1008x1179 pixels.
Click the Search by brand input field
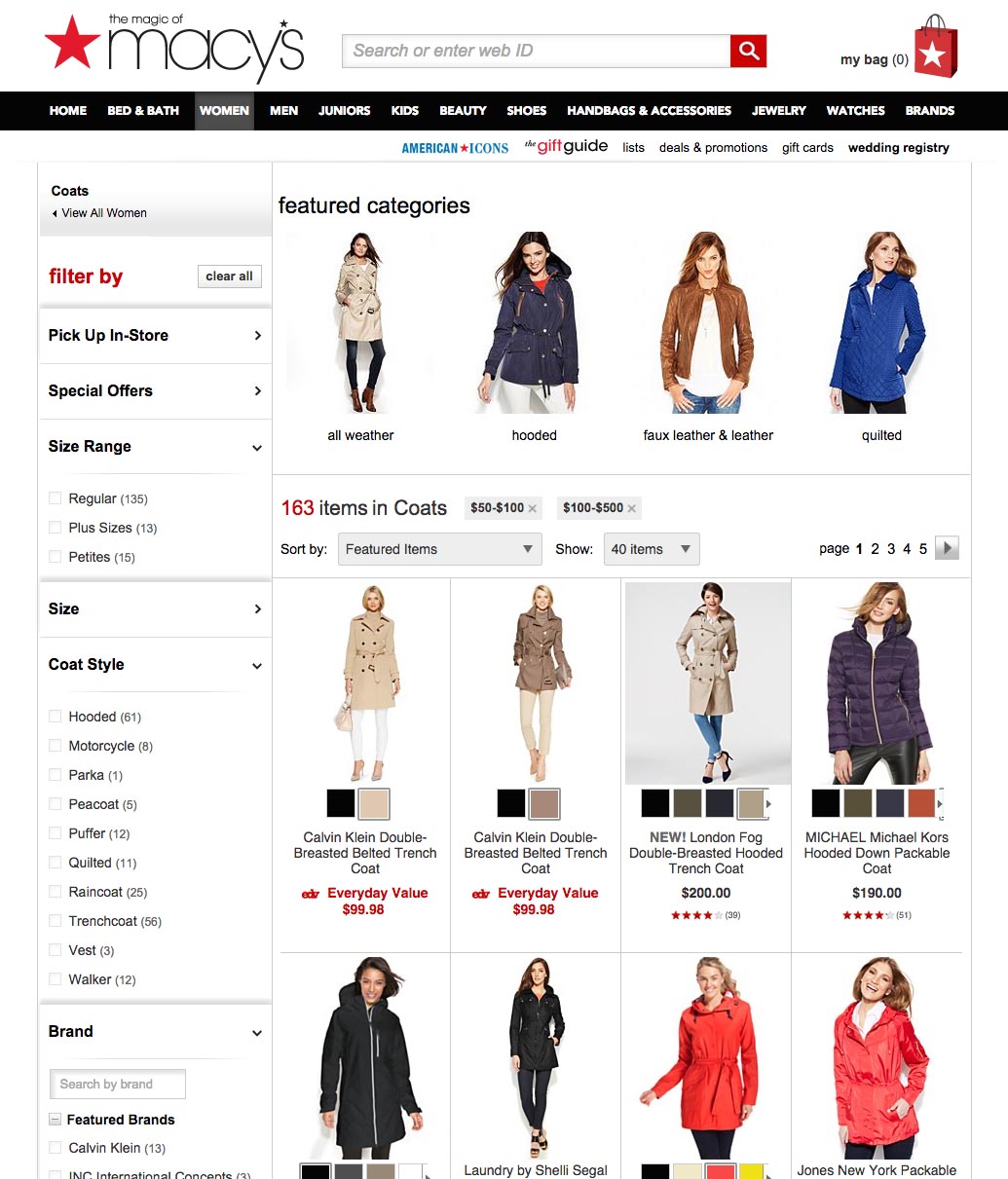118,1084
